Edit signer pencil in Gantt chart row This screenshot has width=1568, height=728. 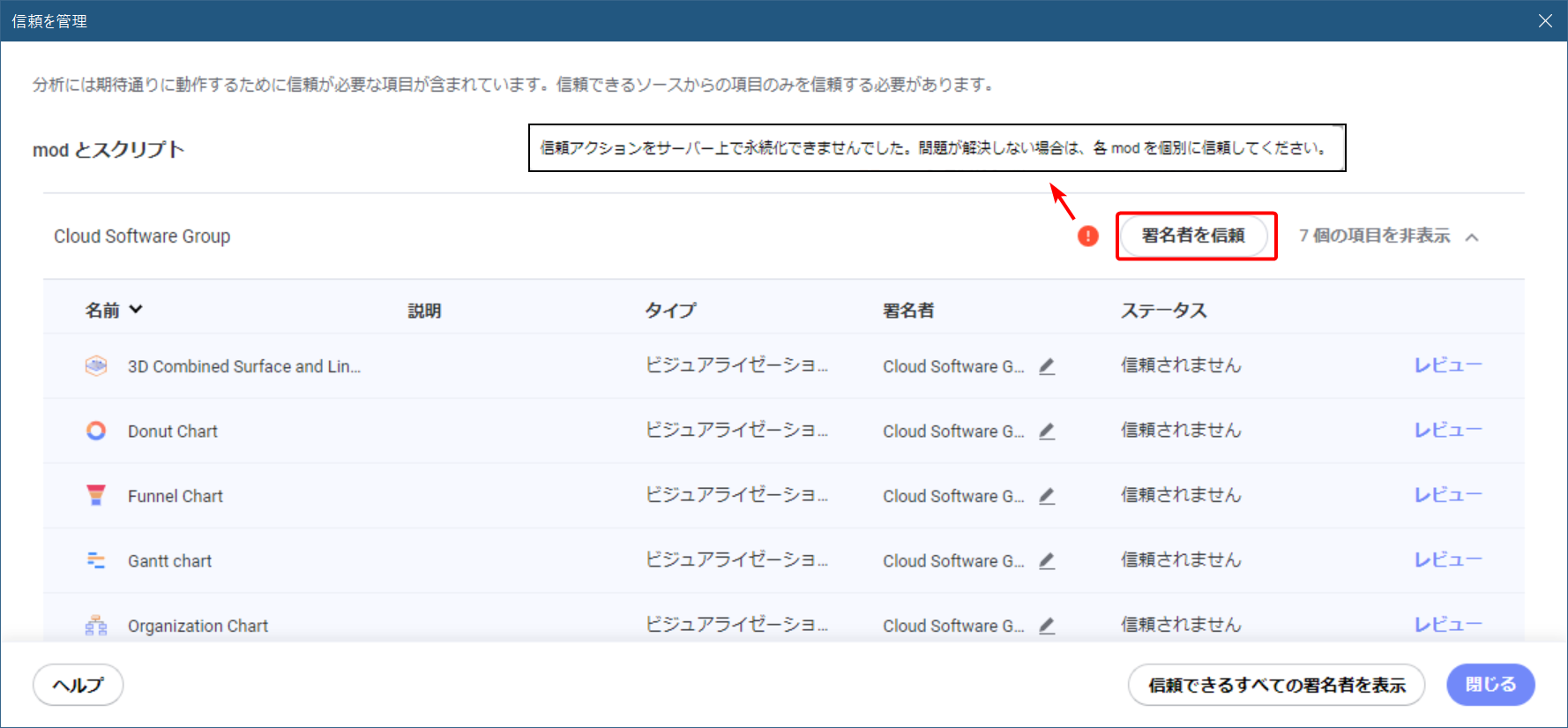point(1047,560)
